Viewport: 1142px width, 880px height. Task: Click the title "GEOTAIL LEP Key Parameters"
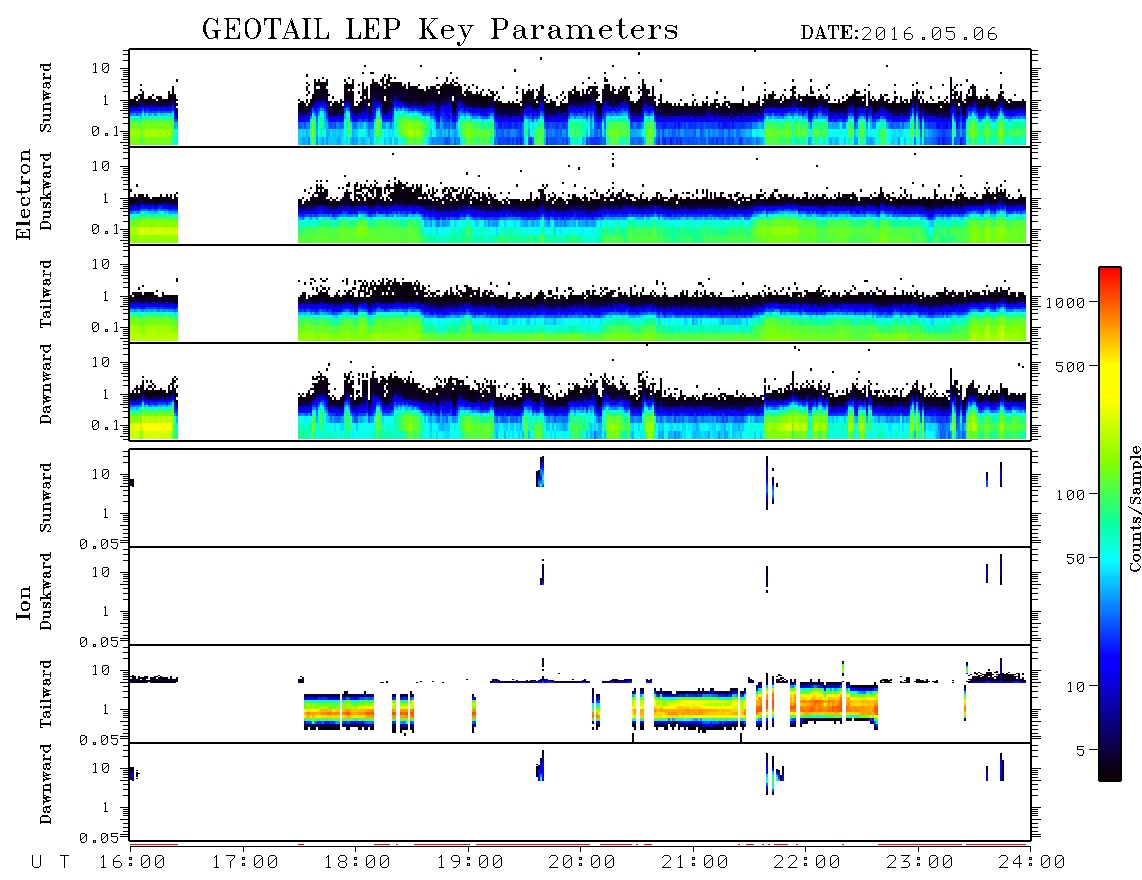[x=440, y=30]
